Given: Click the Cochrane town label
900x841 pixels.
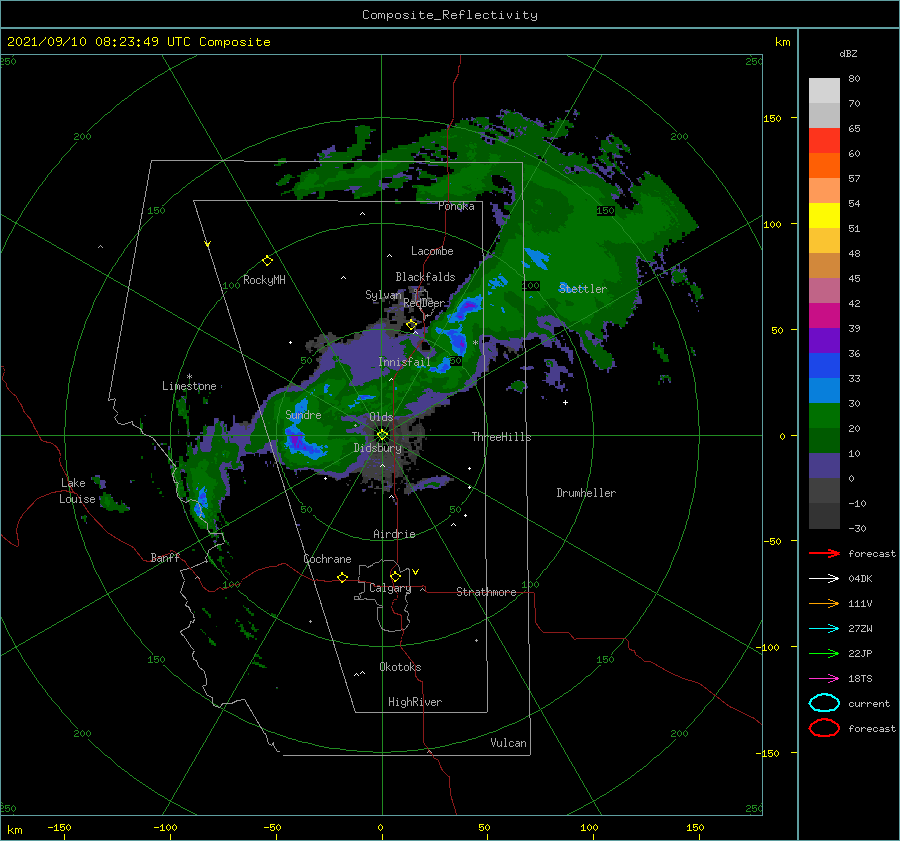Looking at the screenshot, I should 327,559.
